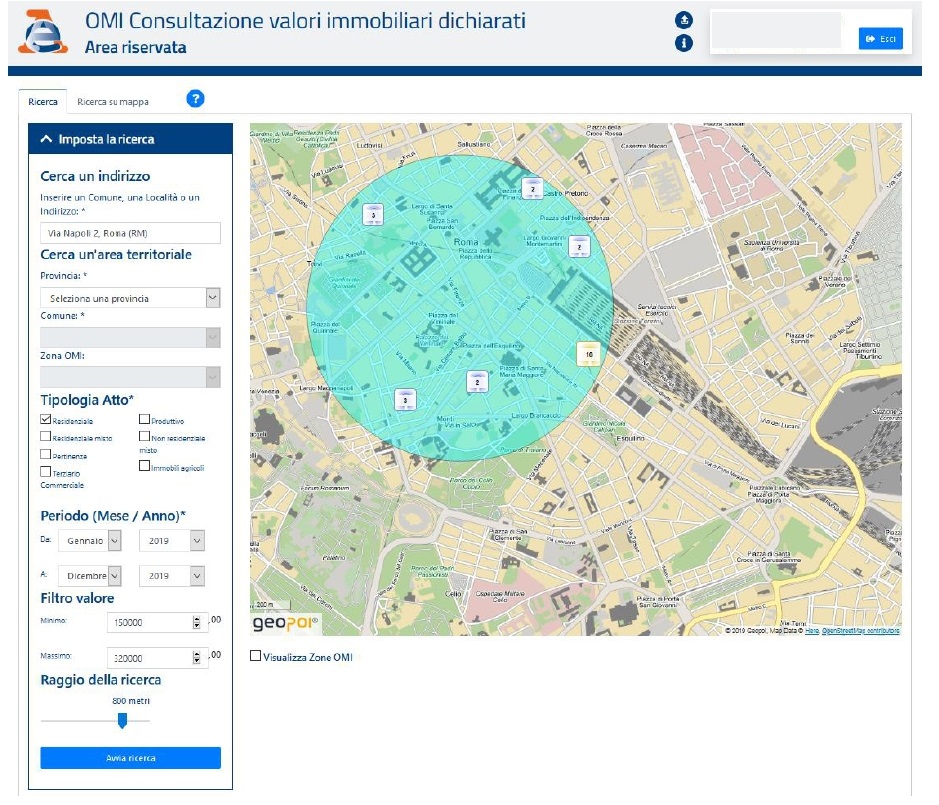Enable Visualizza Zone OMI checkbox

coord(255,656)
